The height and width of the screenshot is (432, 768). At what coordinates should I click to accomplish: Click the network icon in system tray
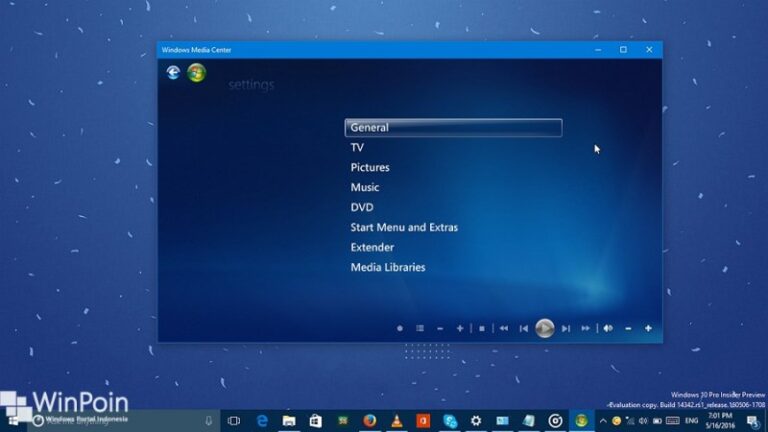click(630, 421)
